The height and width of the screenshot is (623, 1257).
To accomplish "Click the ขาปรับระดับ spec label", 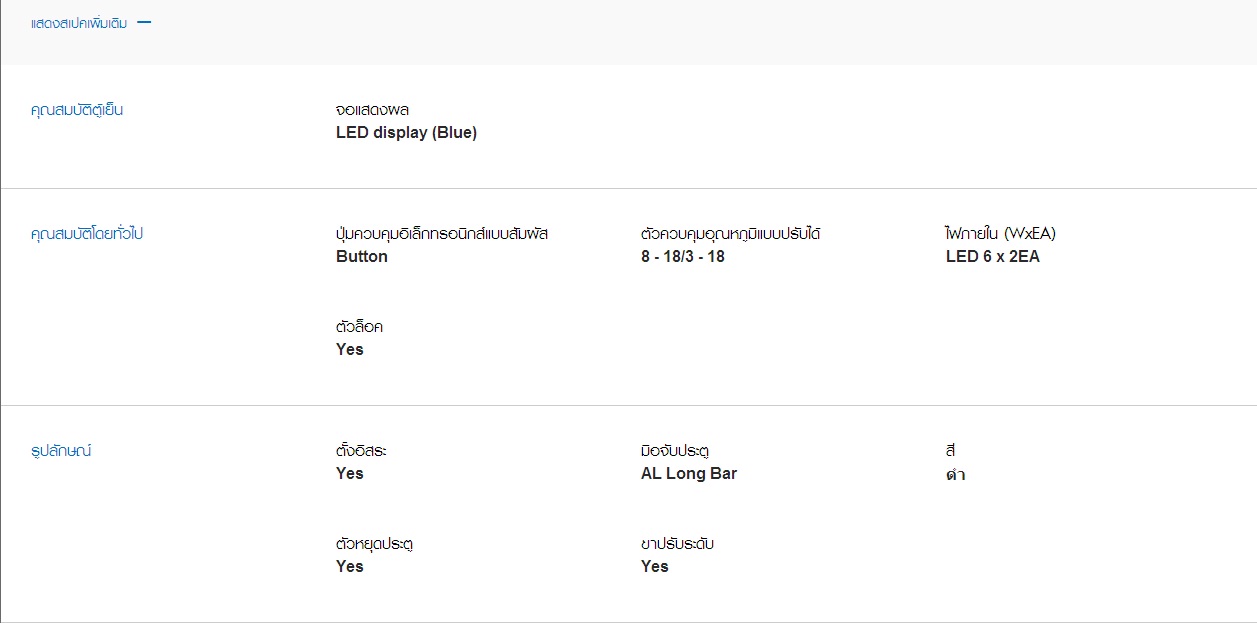I will click(678, 544).
